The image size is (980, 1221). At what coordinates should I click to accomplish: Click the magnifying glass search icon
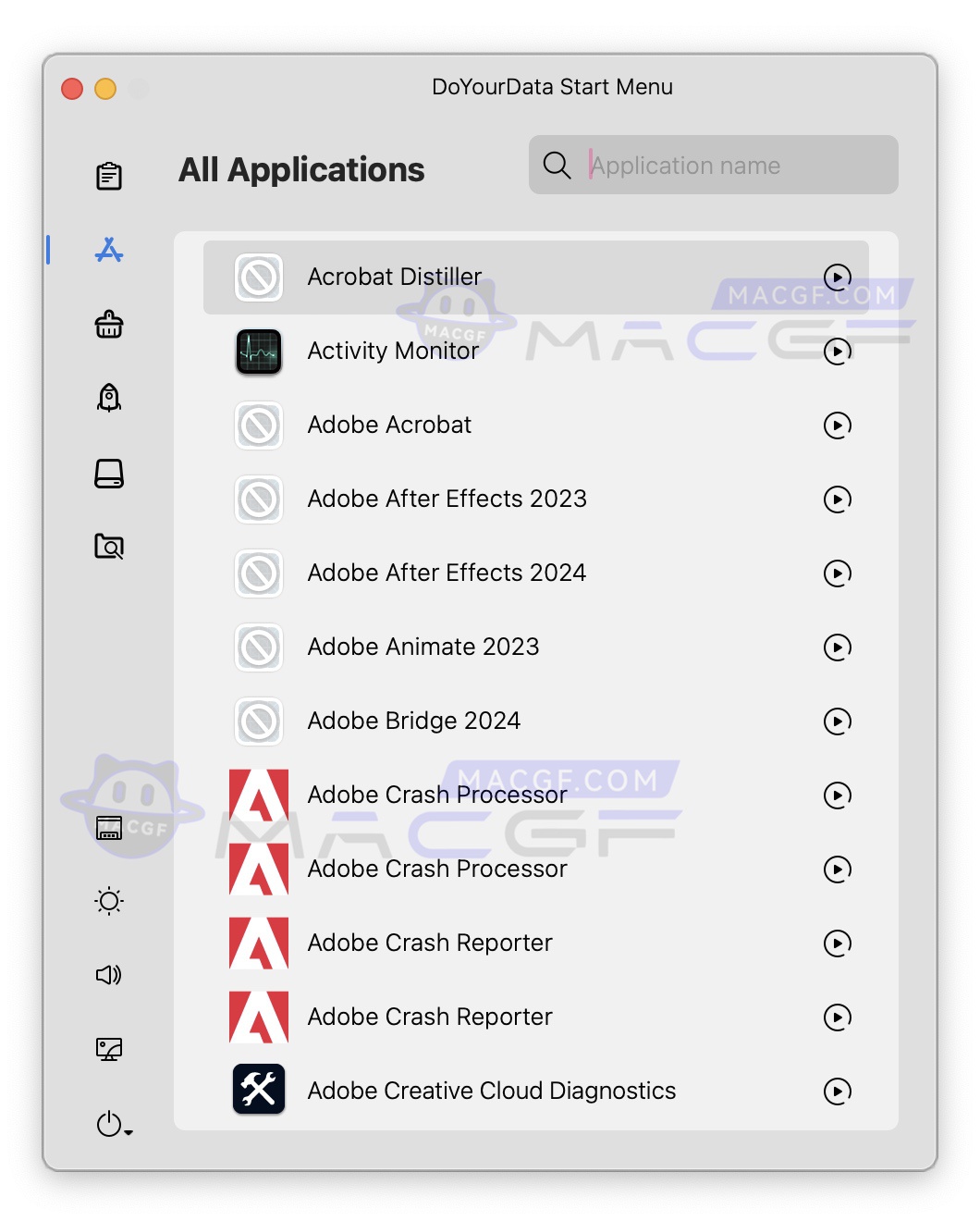tap(557, 166)
